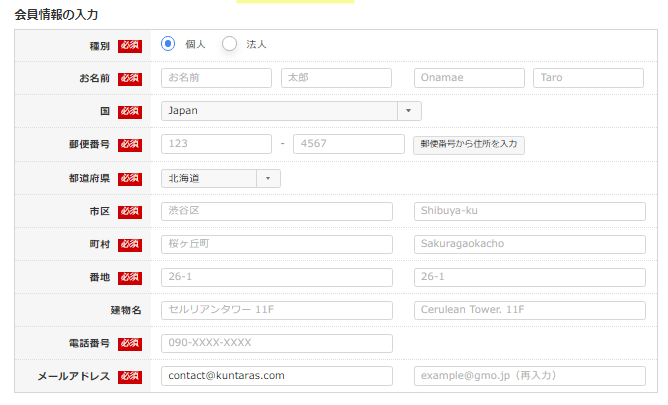The image size is (668, 405).
Task: Focus the Cerulean Tower building field
Action: point(529,310)
